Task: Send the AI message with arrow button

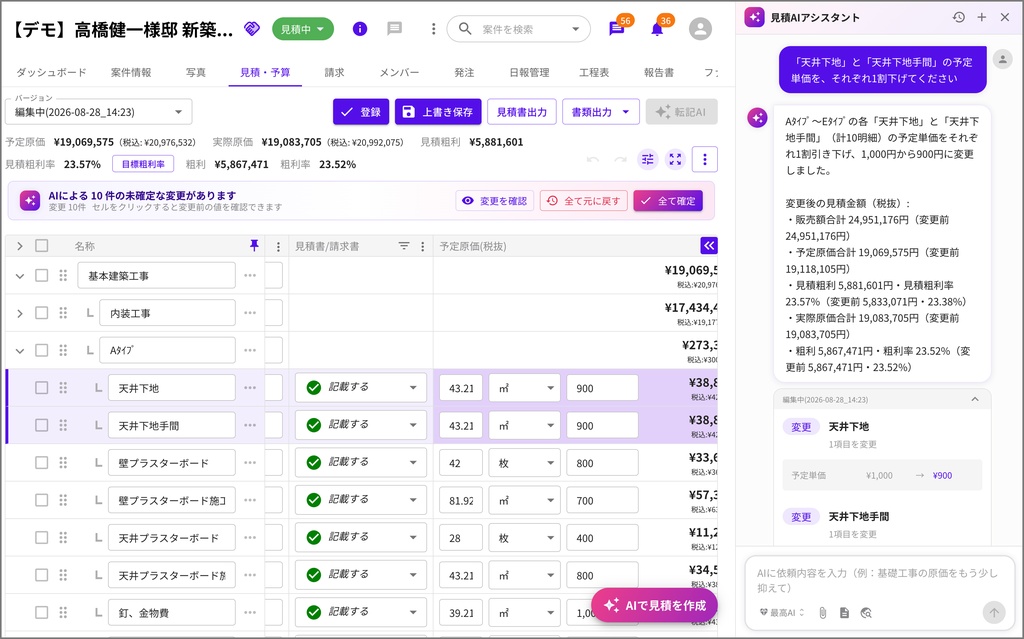Action: [993, 612]
